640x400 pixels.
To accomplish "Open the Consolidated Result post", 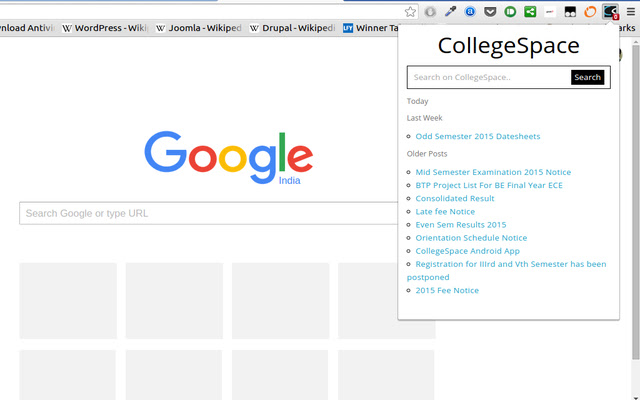I will tap(455, 198).
